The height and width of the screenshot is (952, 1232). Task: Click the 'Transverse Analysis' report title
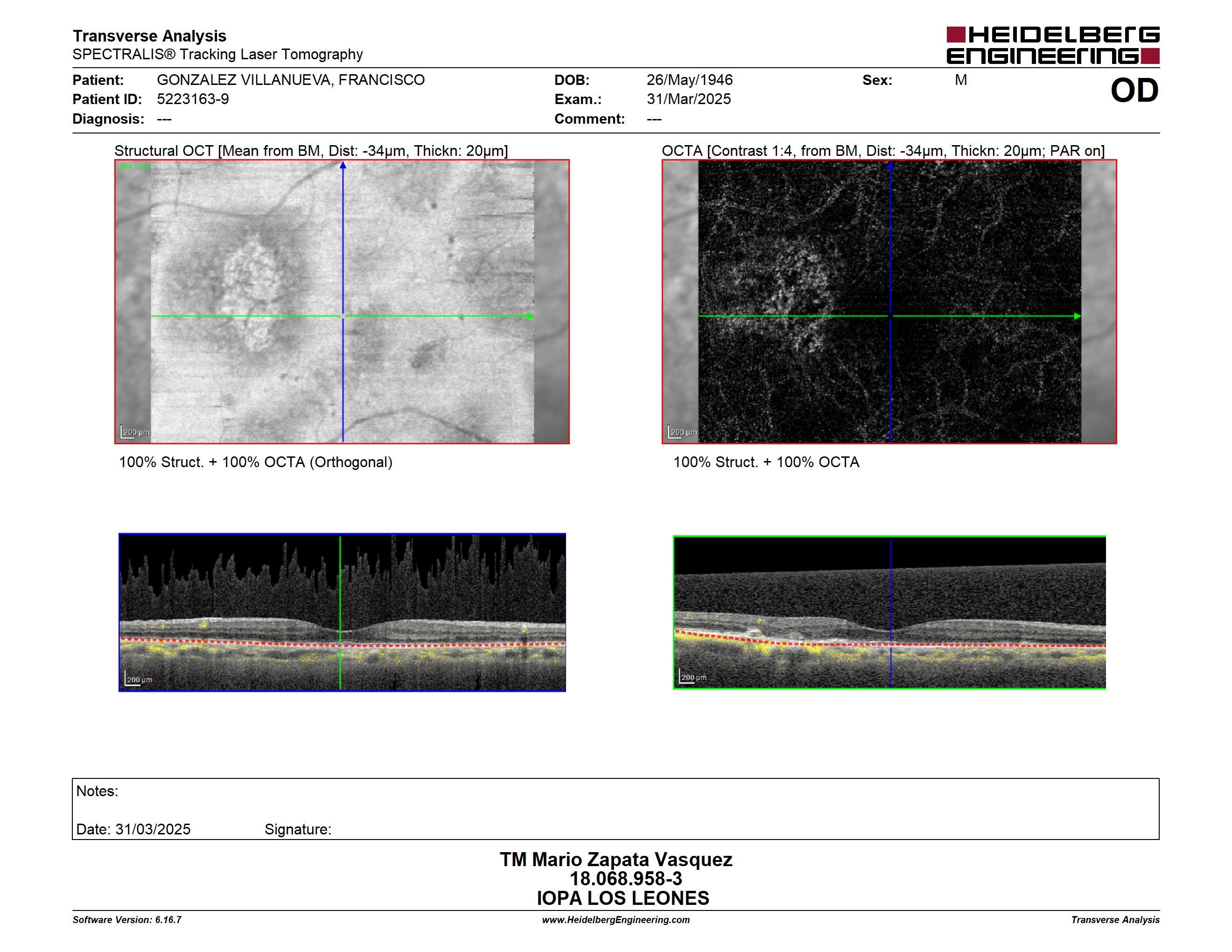[x=149, y=35]
